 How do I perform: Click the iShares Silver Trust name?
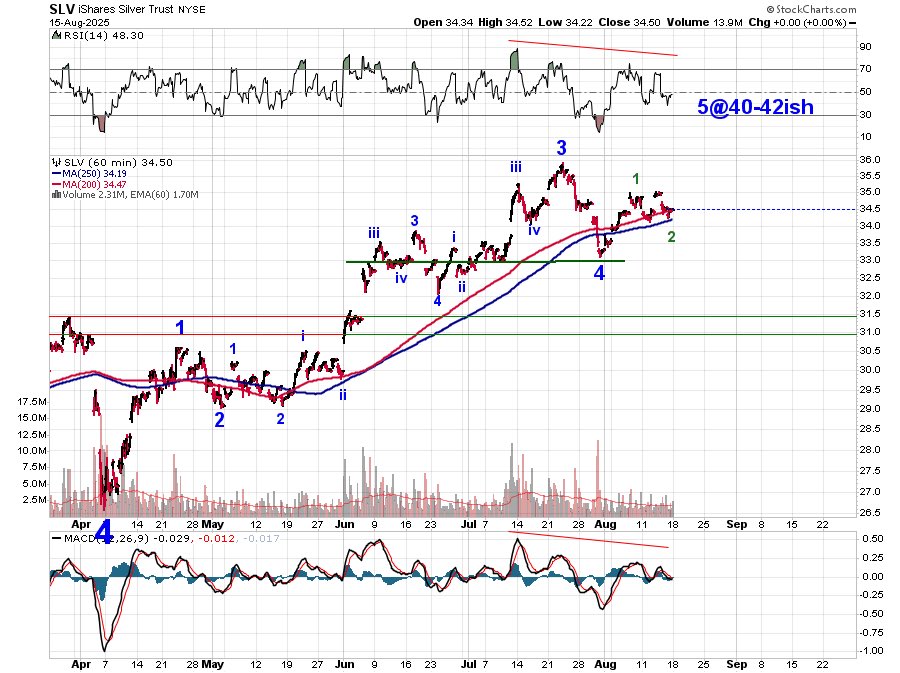pyautogui.click(x=126, y=10)
